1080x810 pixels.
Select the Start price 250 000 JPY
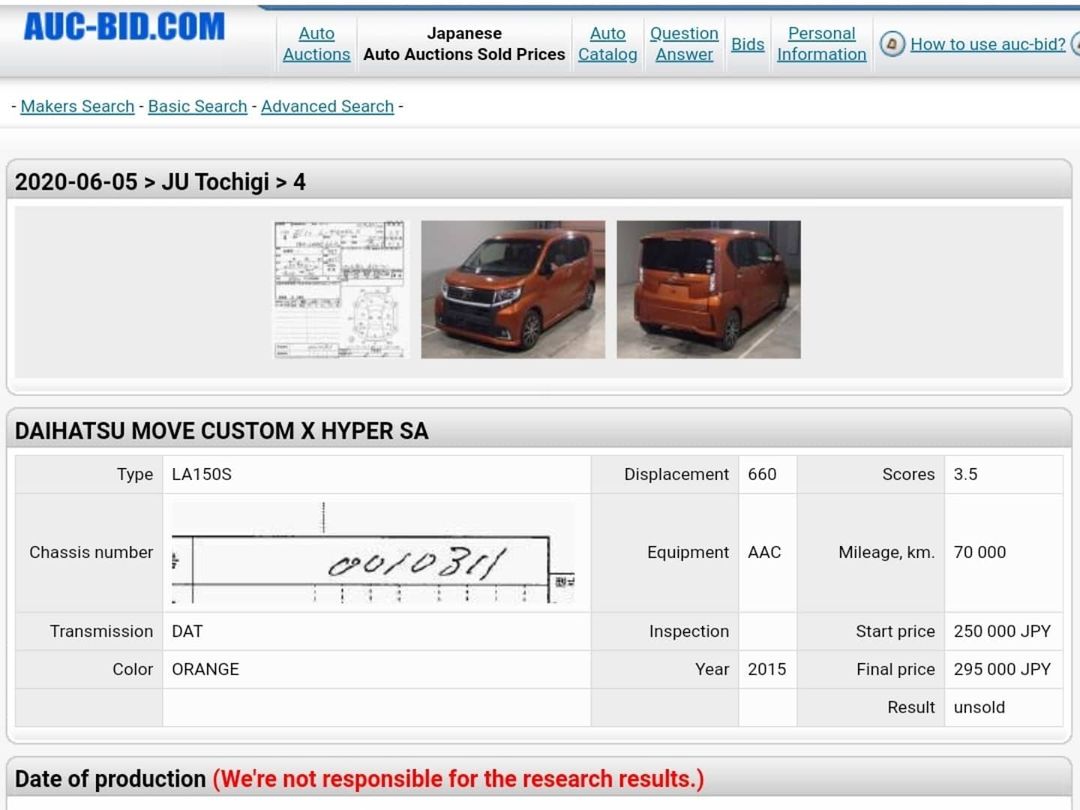click(x=1002, y=632)
